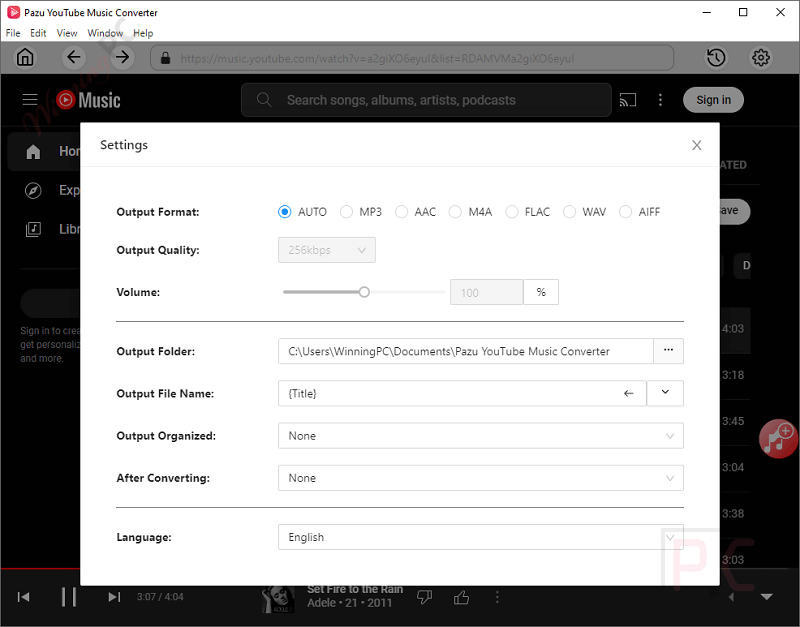
Task: Click the 3:18 duration track row
Action: pyautogui.click(x=735, y=375)
